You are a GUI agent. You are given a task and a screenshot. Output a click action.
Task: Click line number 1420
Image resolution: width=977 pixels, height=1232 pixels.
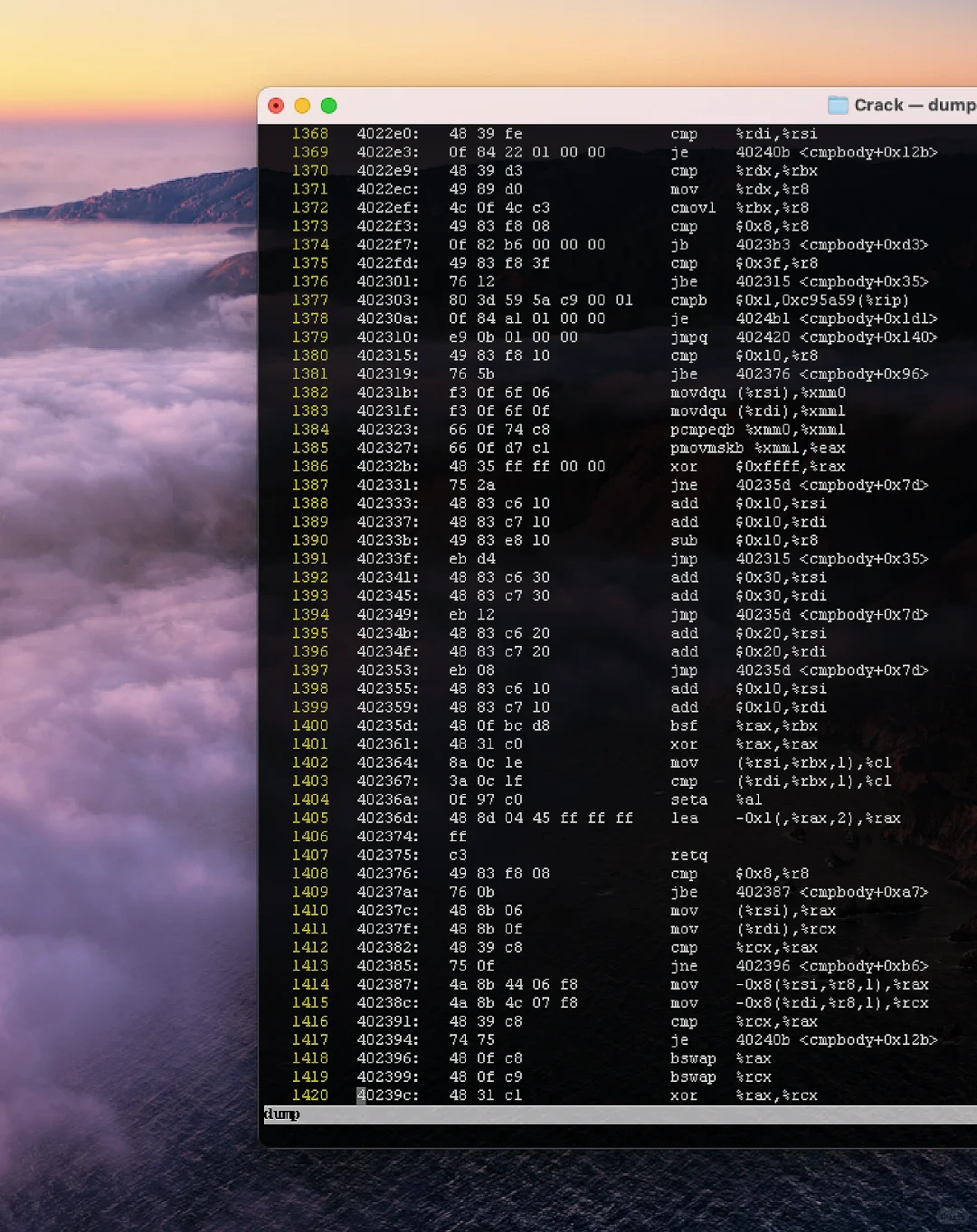(x=309, y=1095)
